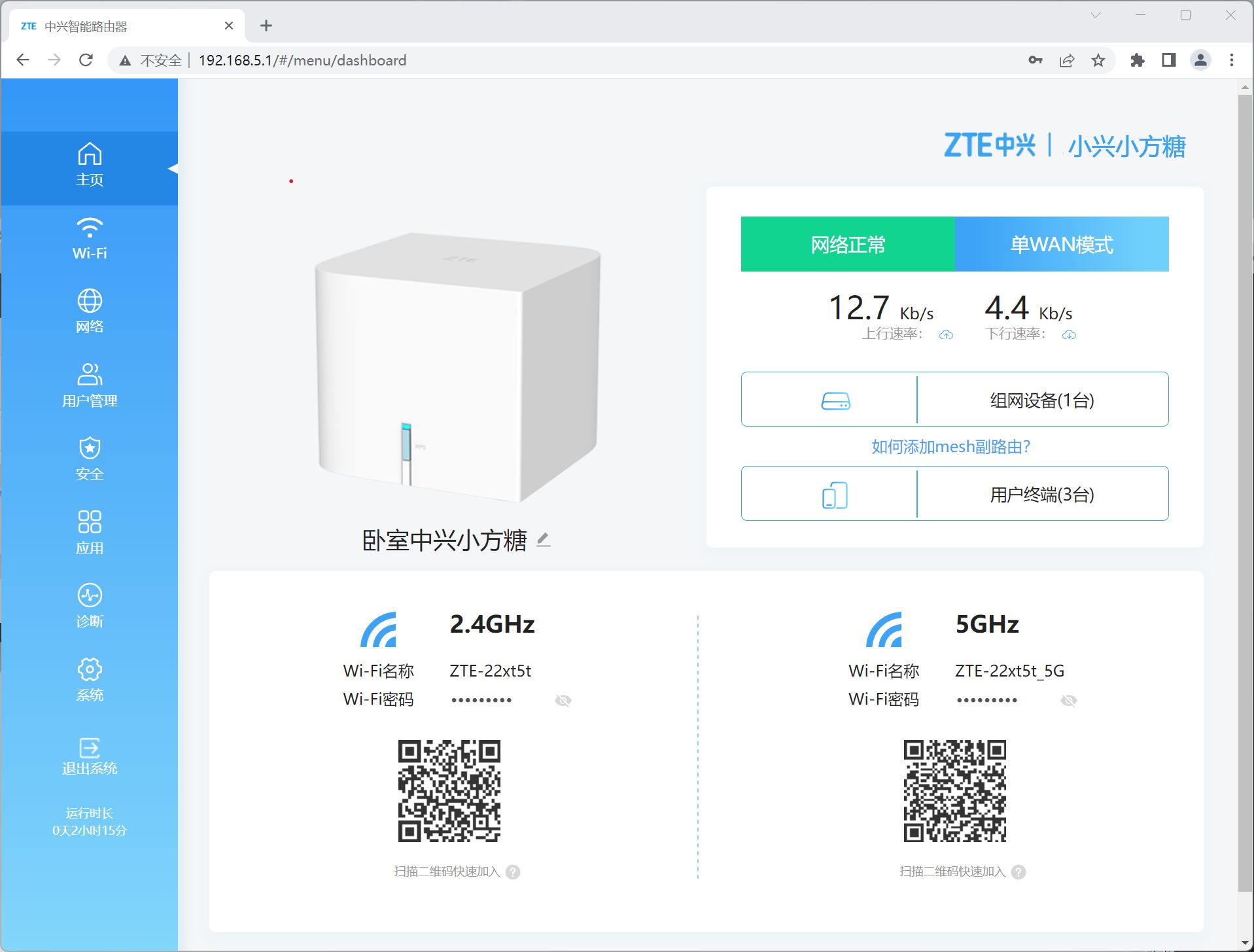Toggle the browser side panel
The height and width of the screenshot is (952, 1254).
tap(1169, 60)
